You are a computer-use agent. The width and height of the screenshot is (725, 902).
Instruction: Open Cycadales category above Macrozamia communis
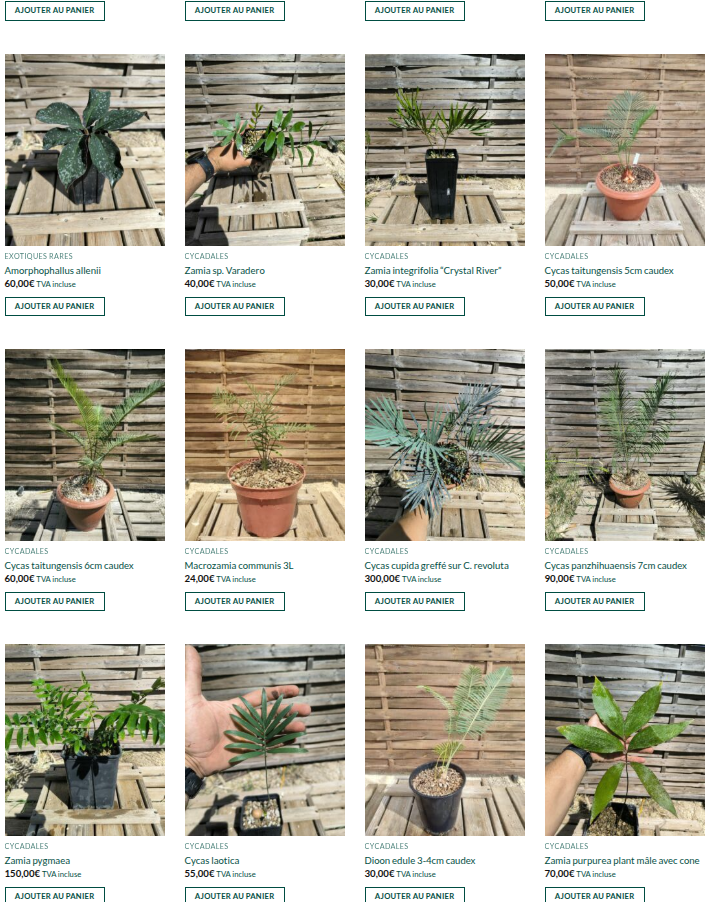pyautogui.click(x=207, y=551)
